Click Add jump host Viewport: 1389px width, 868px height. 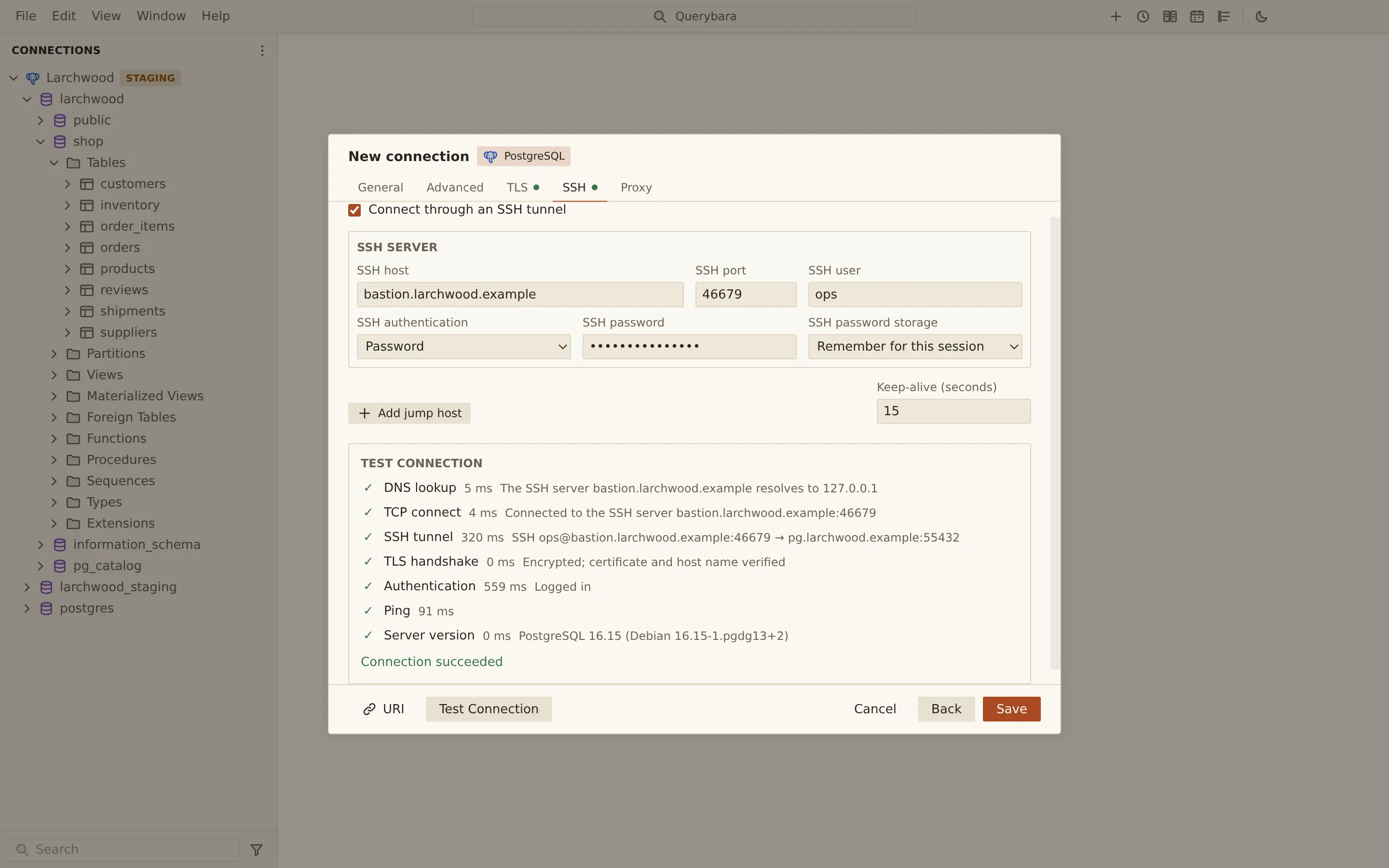pos(409,413)
